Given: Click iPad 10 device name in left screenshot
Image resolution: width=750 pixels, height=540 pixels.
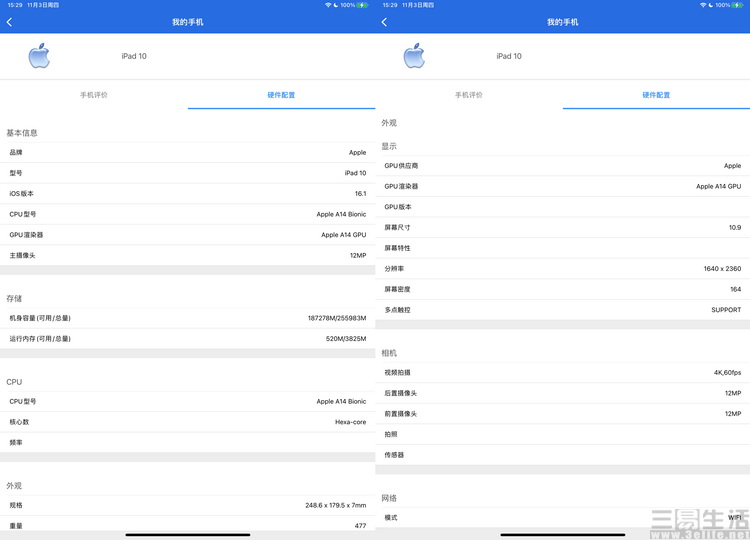Looking at the screenshot, I should (134, 56).
